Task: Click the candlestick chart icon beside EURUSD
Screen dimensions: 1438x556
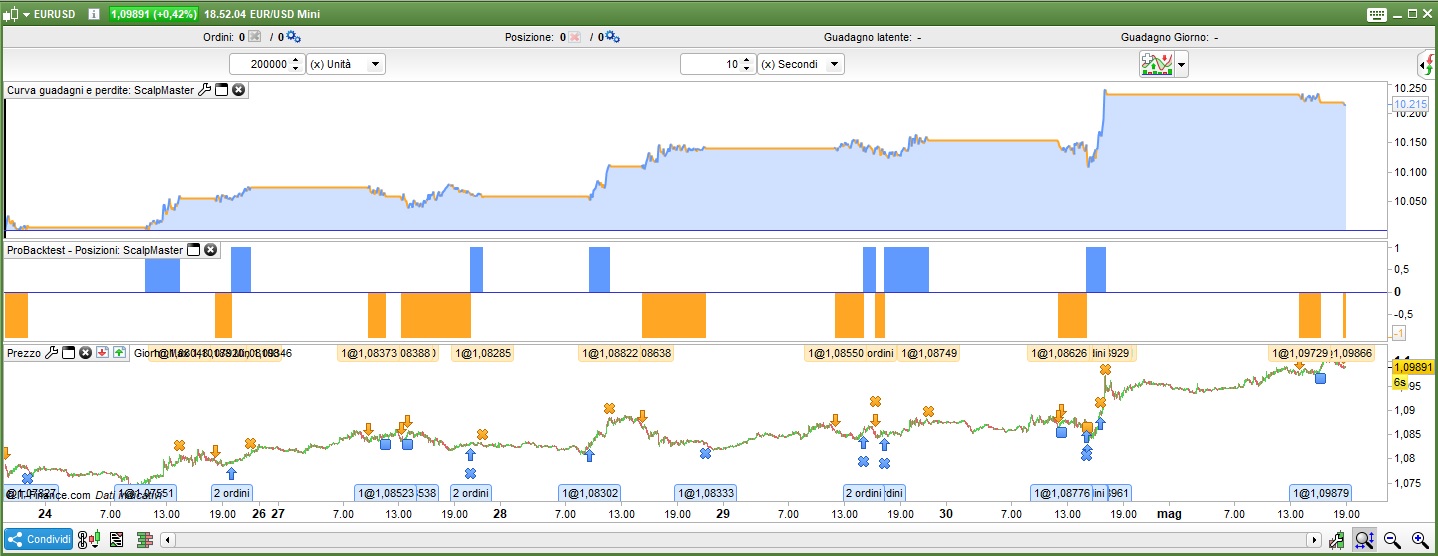Action: point(10,14)
